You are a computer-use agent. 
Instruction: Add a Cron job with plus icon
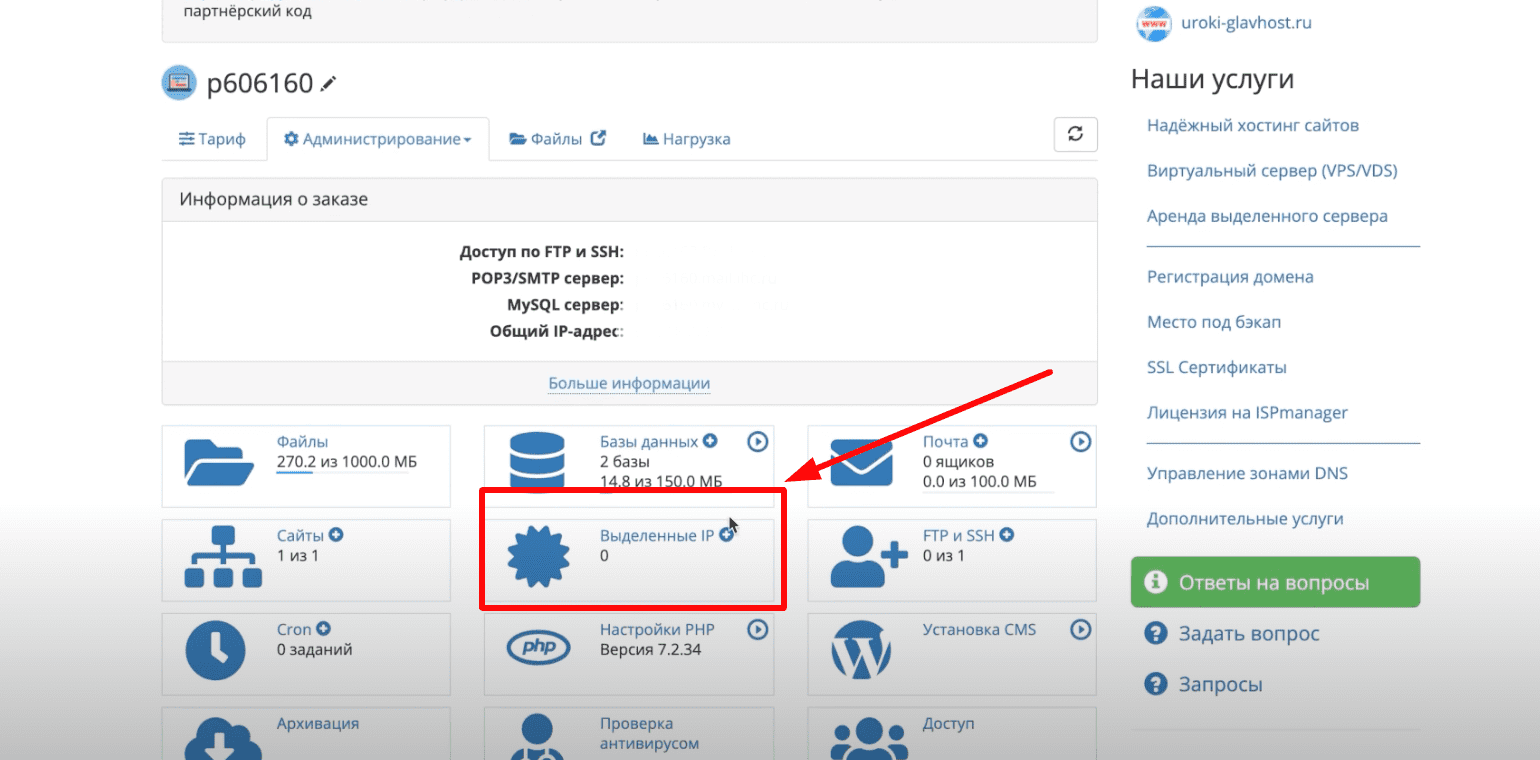pyautogui.click(x=323, y=629)
